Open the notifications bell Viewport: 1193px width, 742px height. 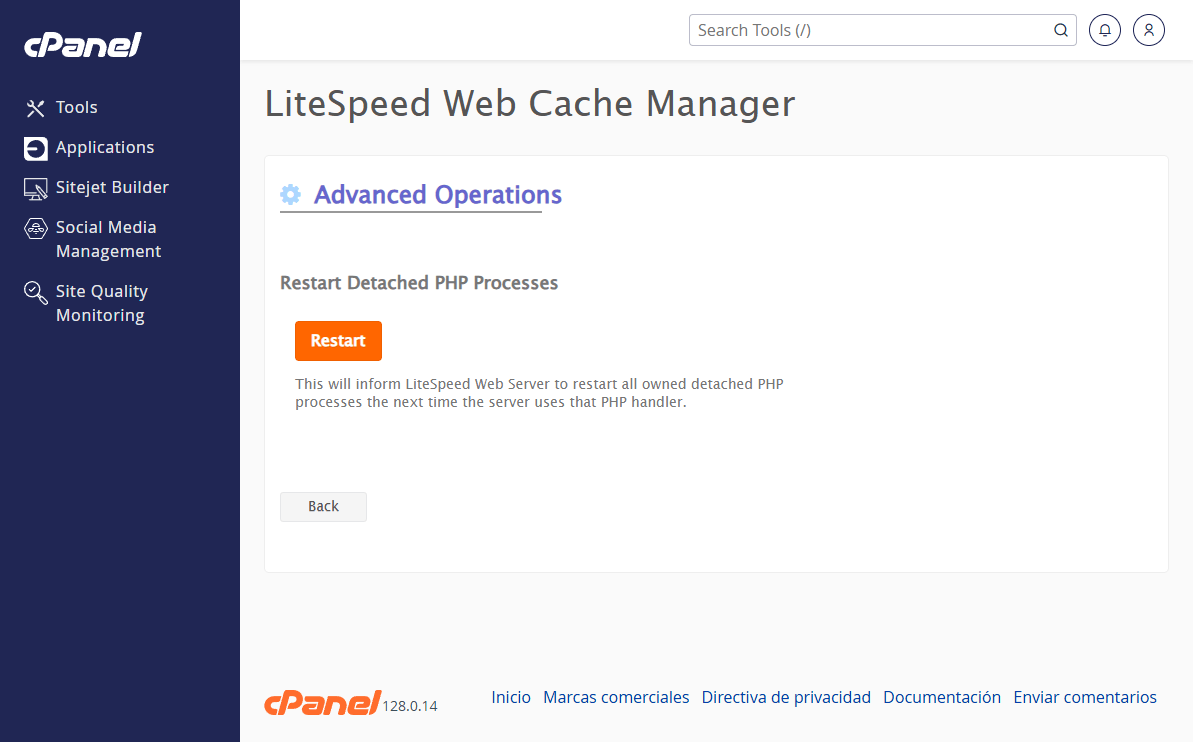[x=1105, y=30]
